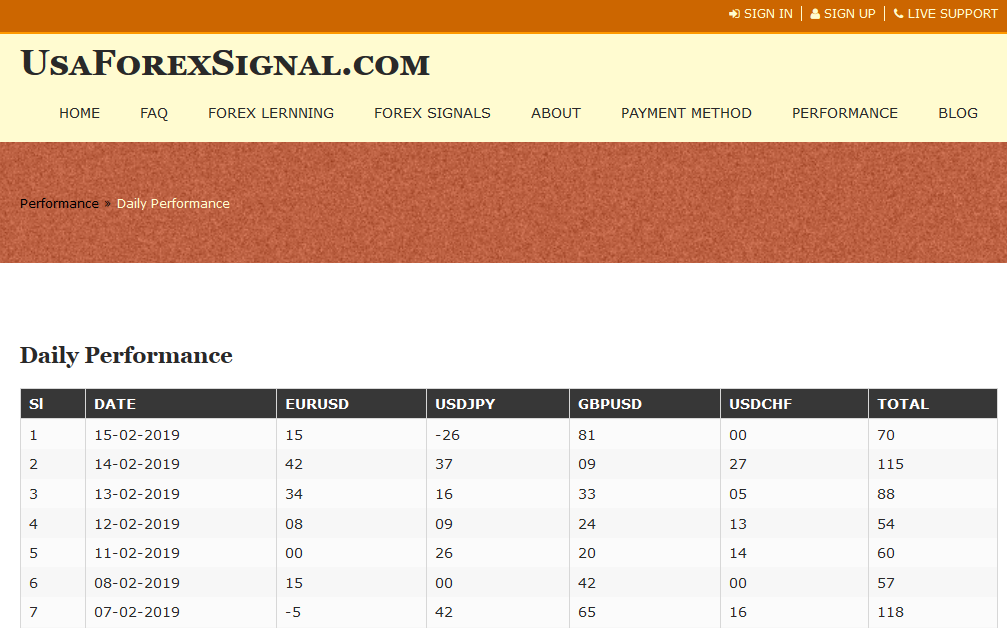Click TOTAL value 57 for 08-02-2019

[x=886, y=583]
